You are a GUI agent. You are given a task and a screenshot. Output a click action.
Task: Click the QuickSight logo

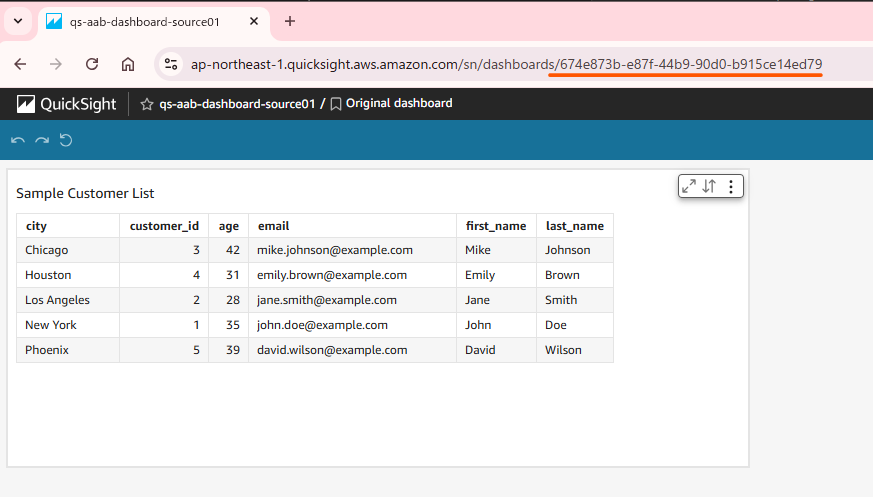point(66,104)
